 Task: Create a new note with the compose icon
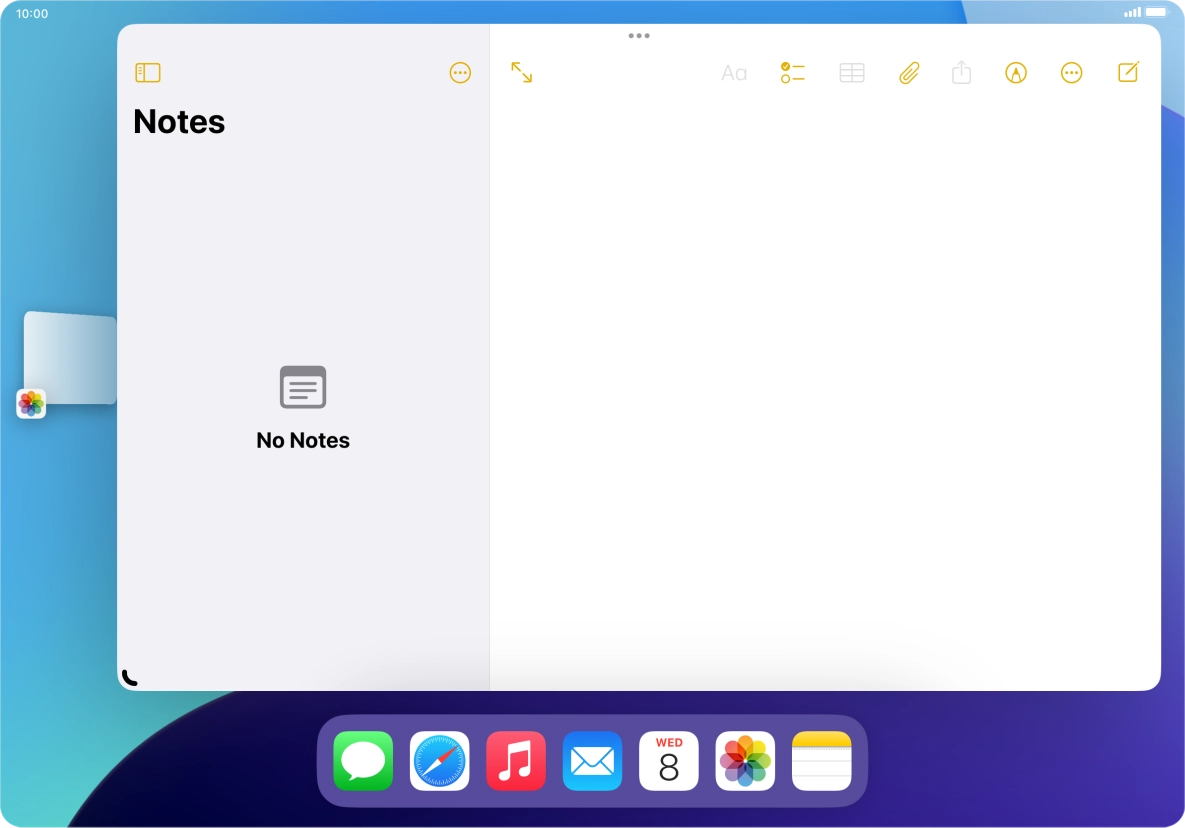click(1128, 72)
